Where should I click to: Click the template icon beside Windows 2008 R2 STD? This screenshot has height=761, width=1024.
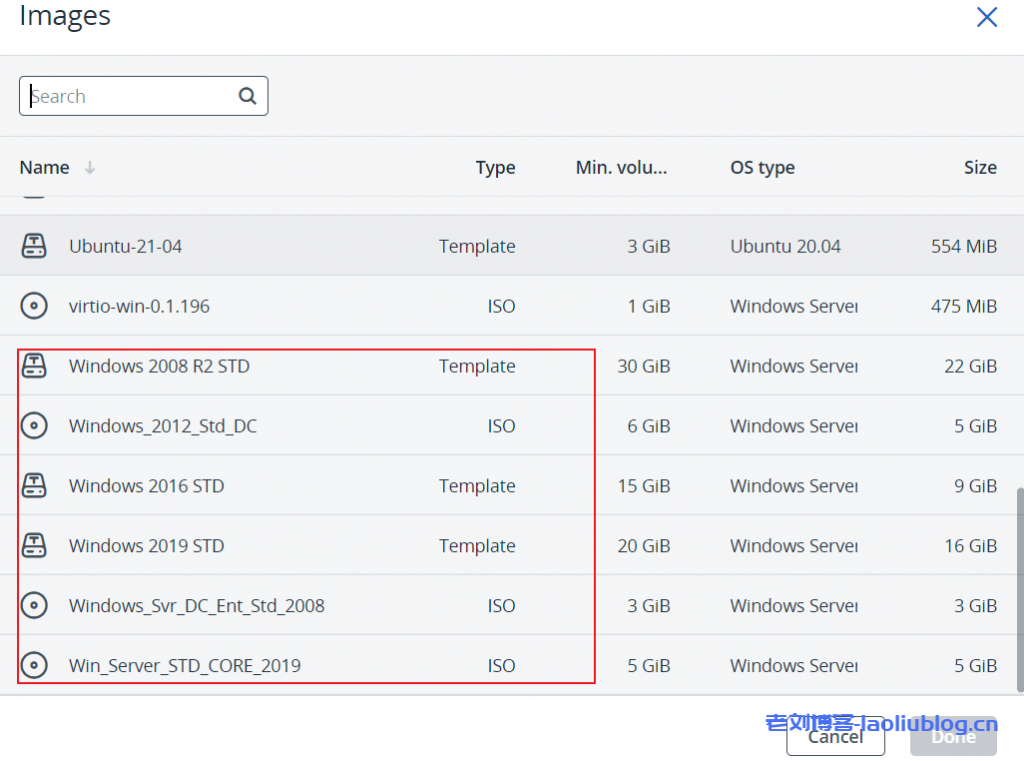34,366
